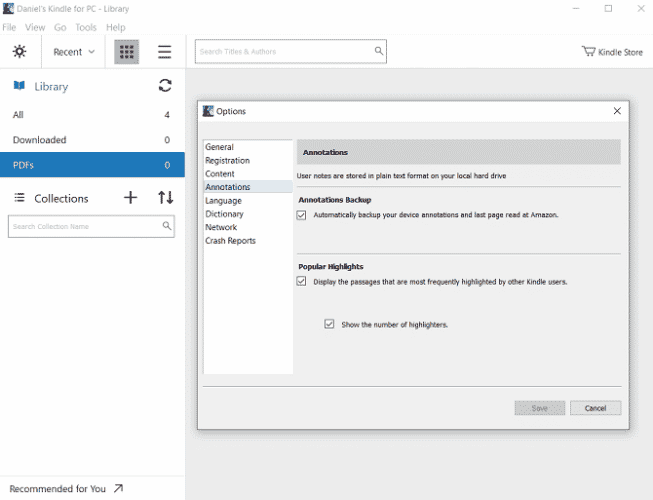Click the Cancel button in Options

[595, 408]
